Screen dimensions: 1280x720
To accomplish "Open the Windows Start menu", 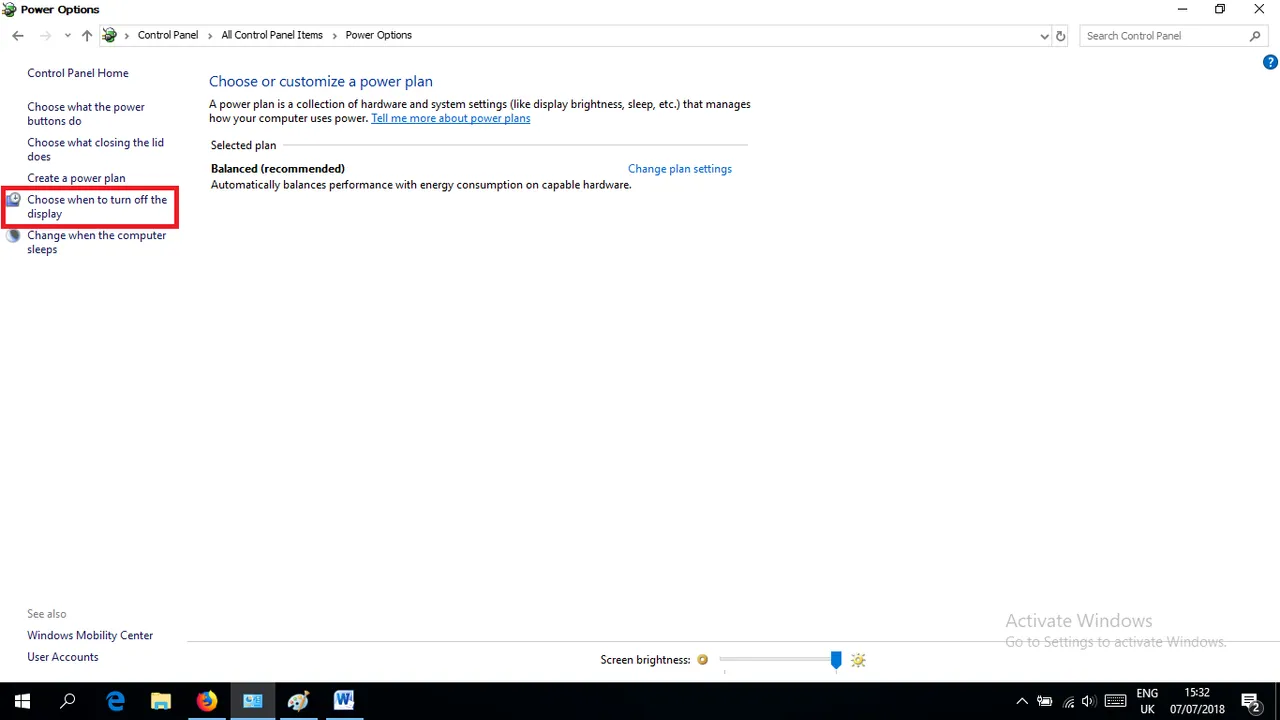I will click(x=22, y=701).
